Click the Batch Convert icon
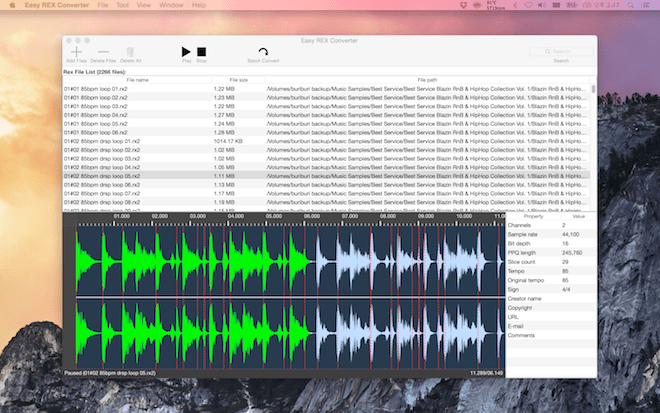Screen dimensions: 660x413 pyautogui.click(x=263, y=52)
